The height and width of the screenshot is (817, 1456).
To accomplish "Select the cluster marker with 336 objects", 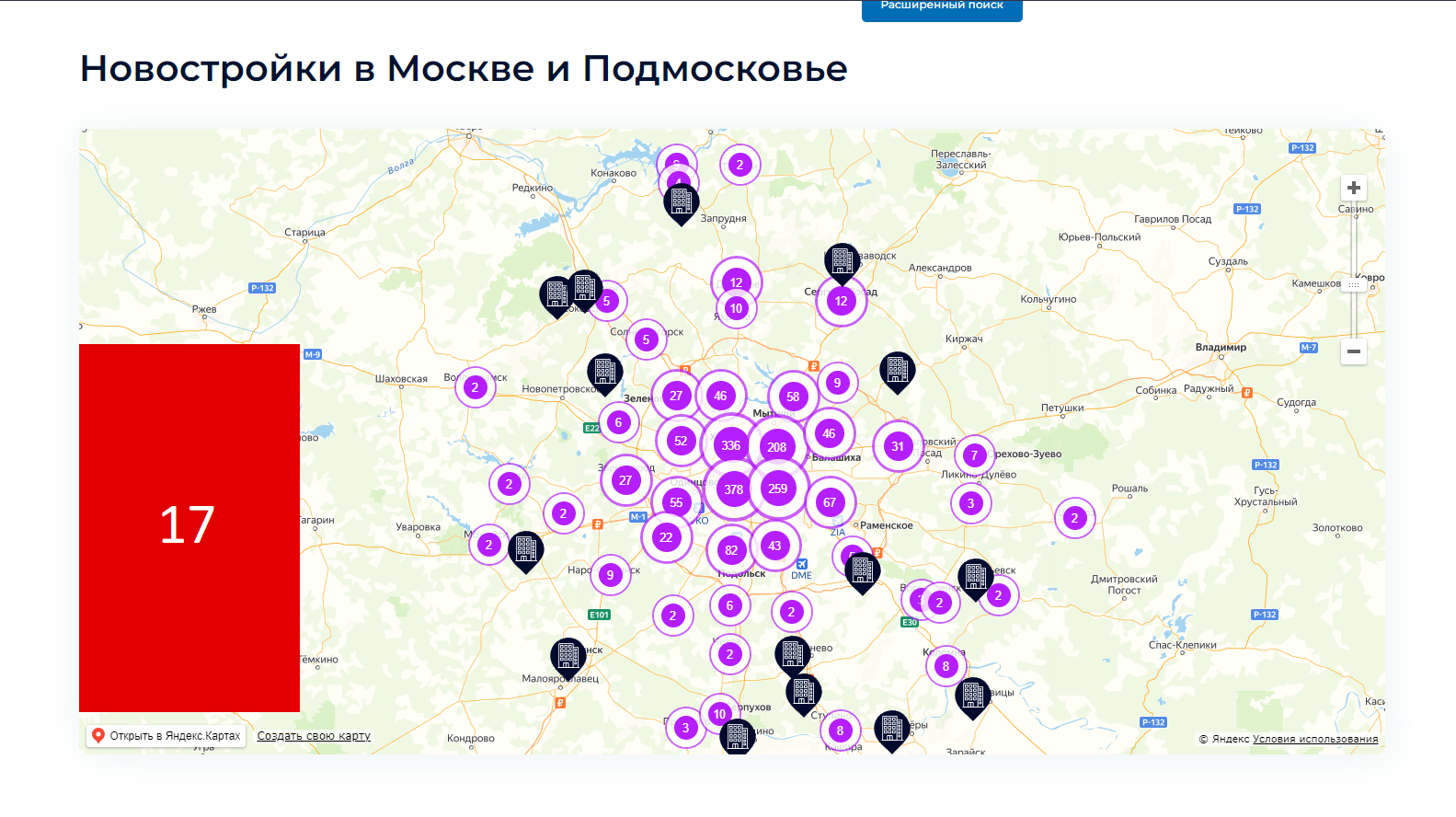I will click(731, 445).
